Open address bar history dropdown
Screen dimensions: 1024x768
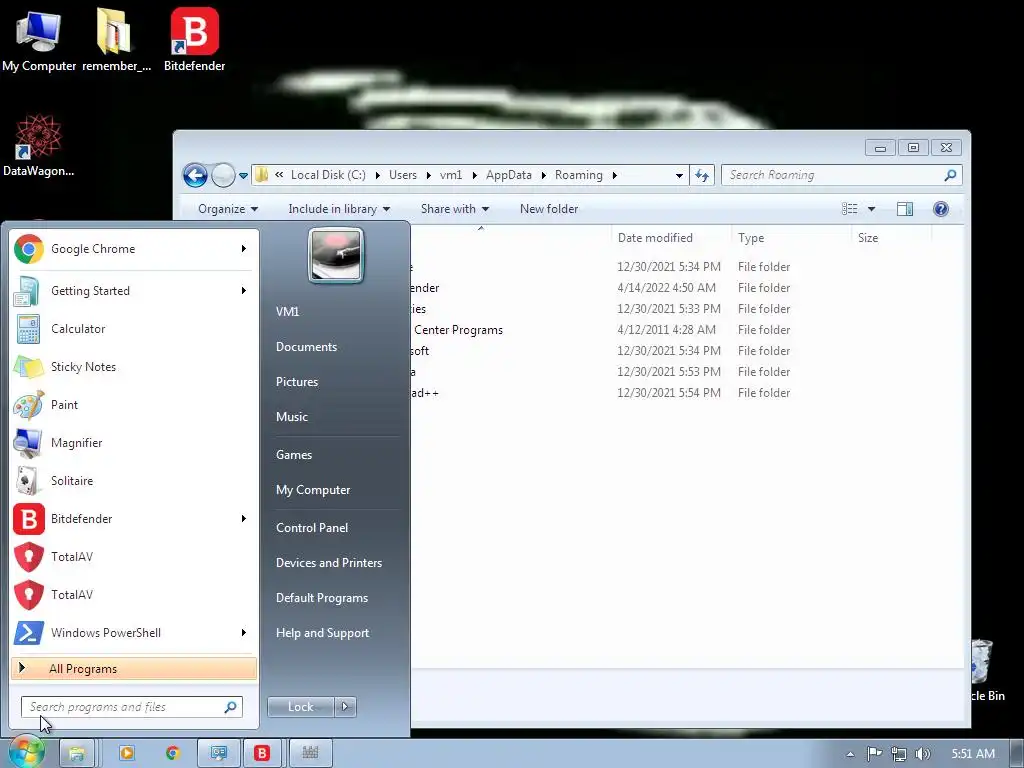(x=679, y=175)
